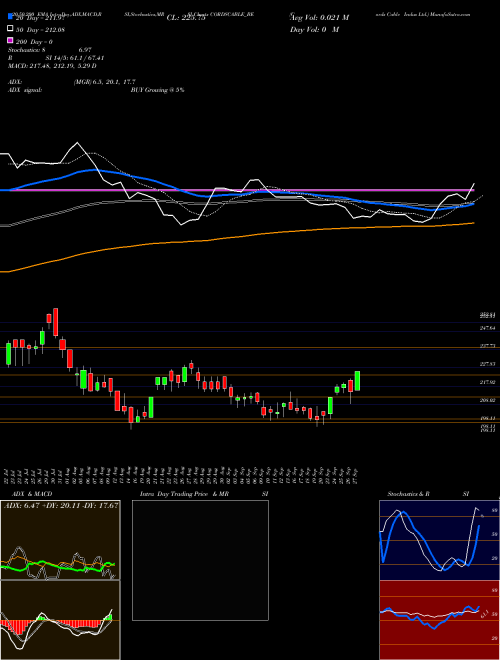The height and width of the screenshot is (660, 500).
Task: Click the orange moving average line's right end
Action: point(472,224)
